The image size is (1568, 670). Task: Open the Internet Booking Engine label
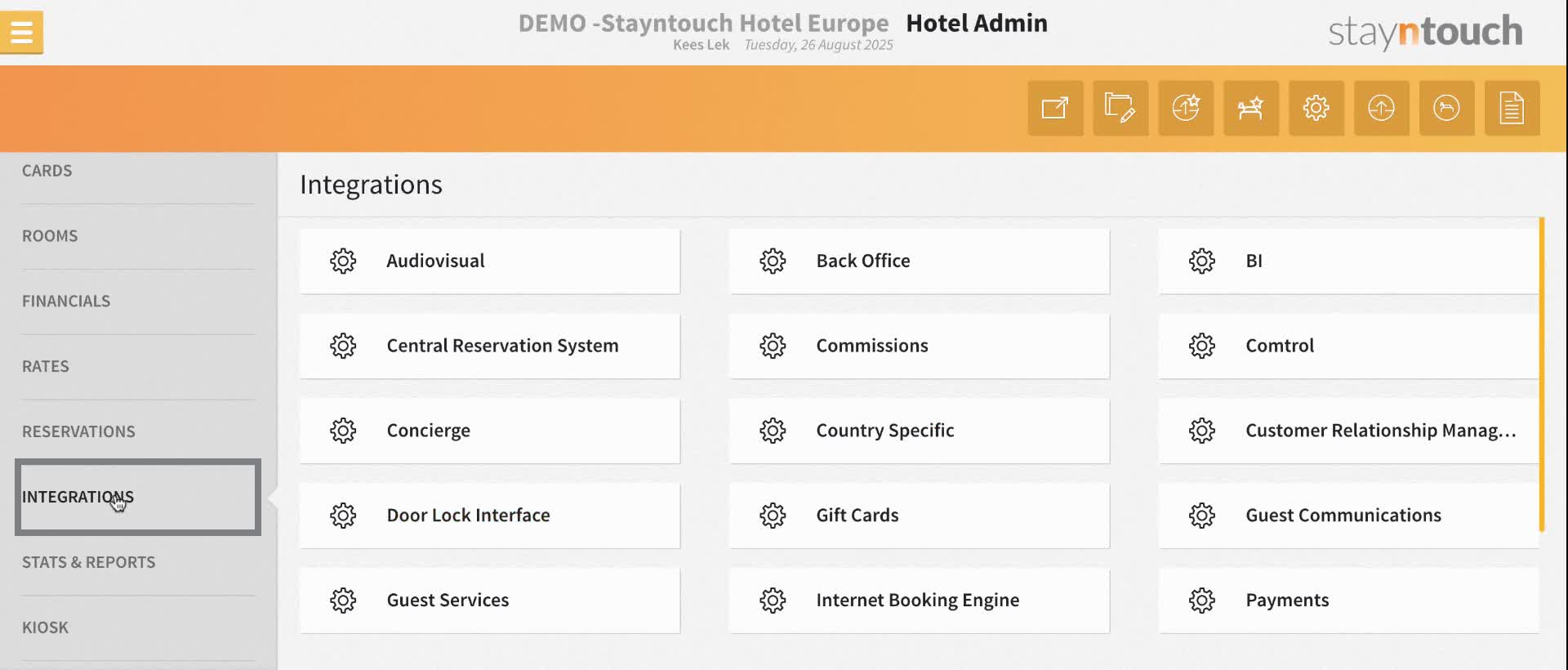pos(918,601)
